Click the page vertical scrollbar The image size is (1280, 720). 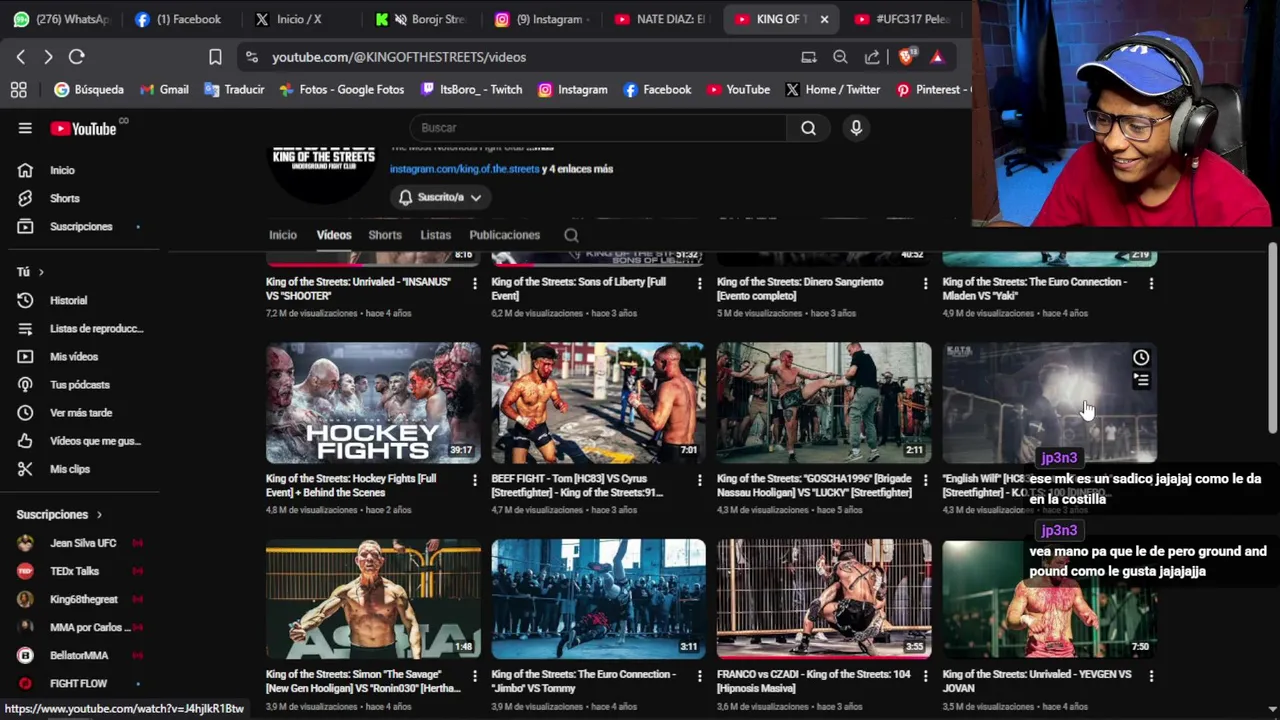1272,340
